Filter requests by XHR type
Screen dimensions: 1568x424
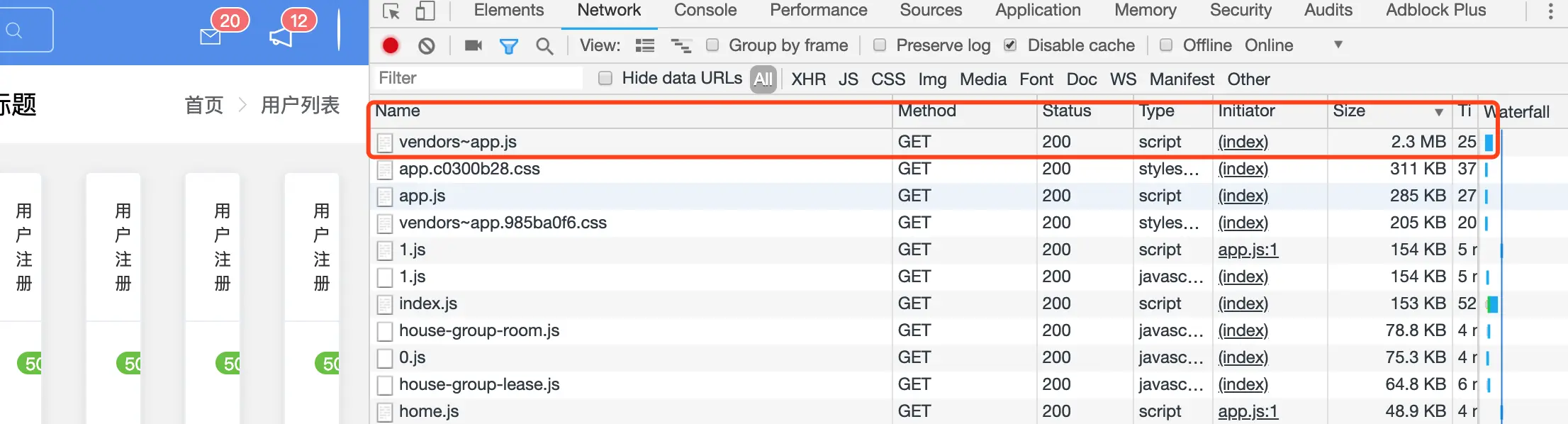pos(809,79)
